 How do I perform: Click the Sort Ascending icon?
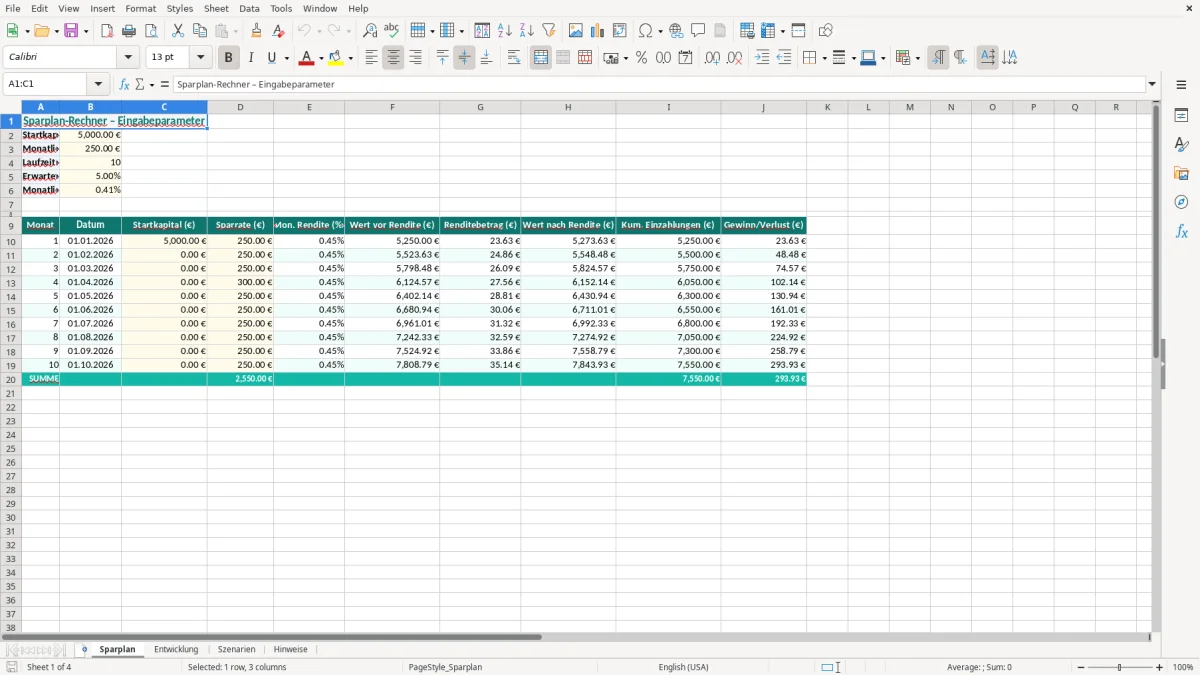[x=505, y=31]
